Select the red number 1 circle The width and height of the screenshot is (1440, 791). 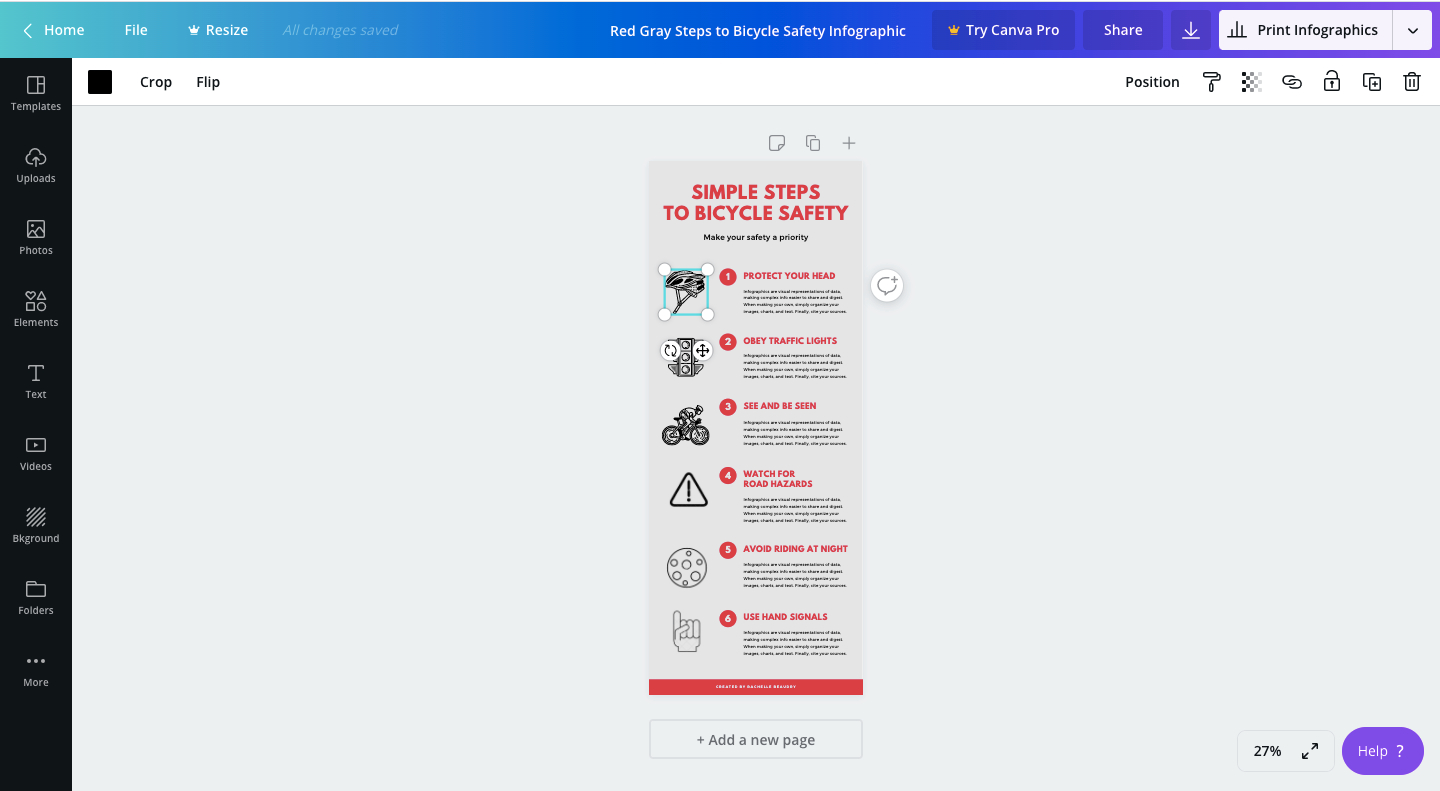(728, 277)
